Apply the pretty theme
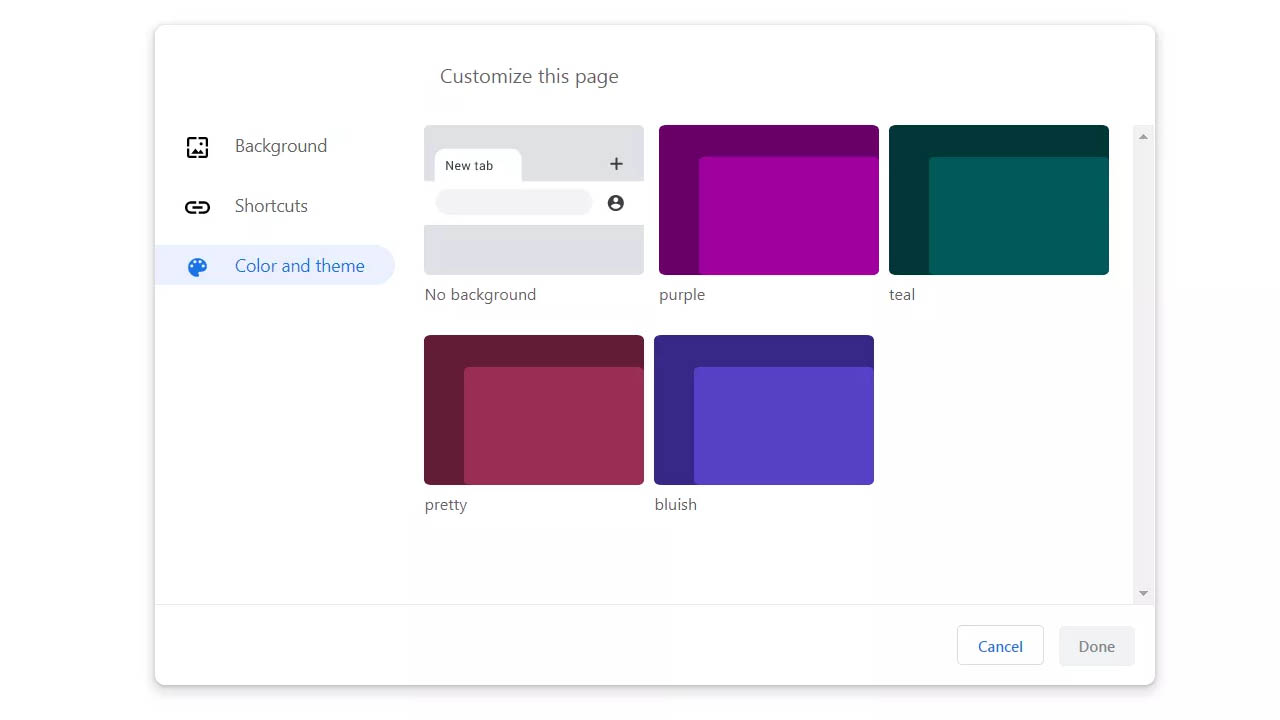The width and height of the screenshot is (1280, 720). (533, 410)
